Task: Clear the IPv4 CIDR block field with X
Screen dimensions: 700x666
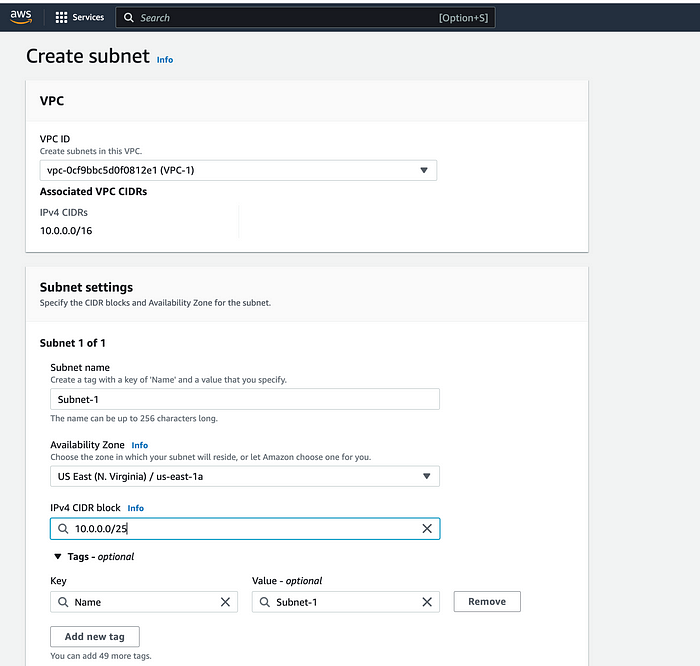Action: [427, 529]
